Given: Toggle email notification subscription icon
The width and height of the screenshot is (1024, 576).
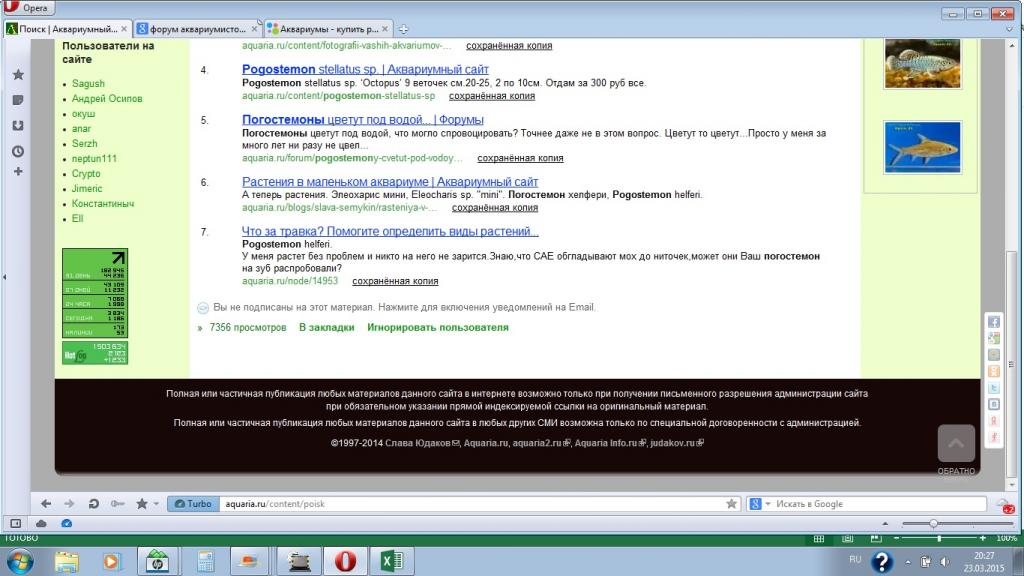Looking at the screenshot, I should coord(203,308).
